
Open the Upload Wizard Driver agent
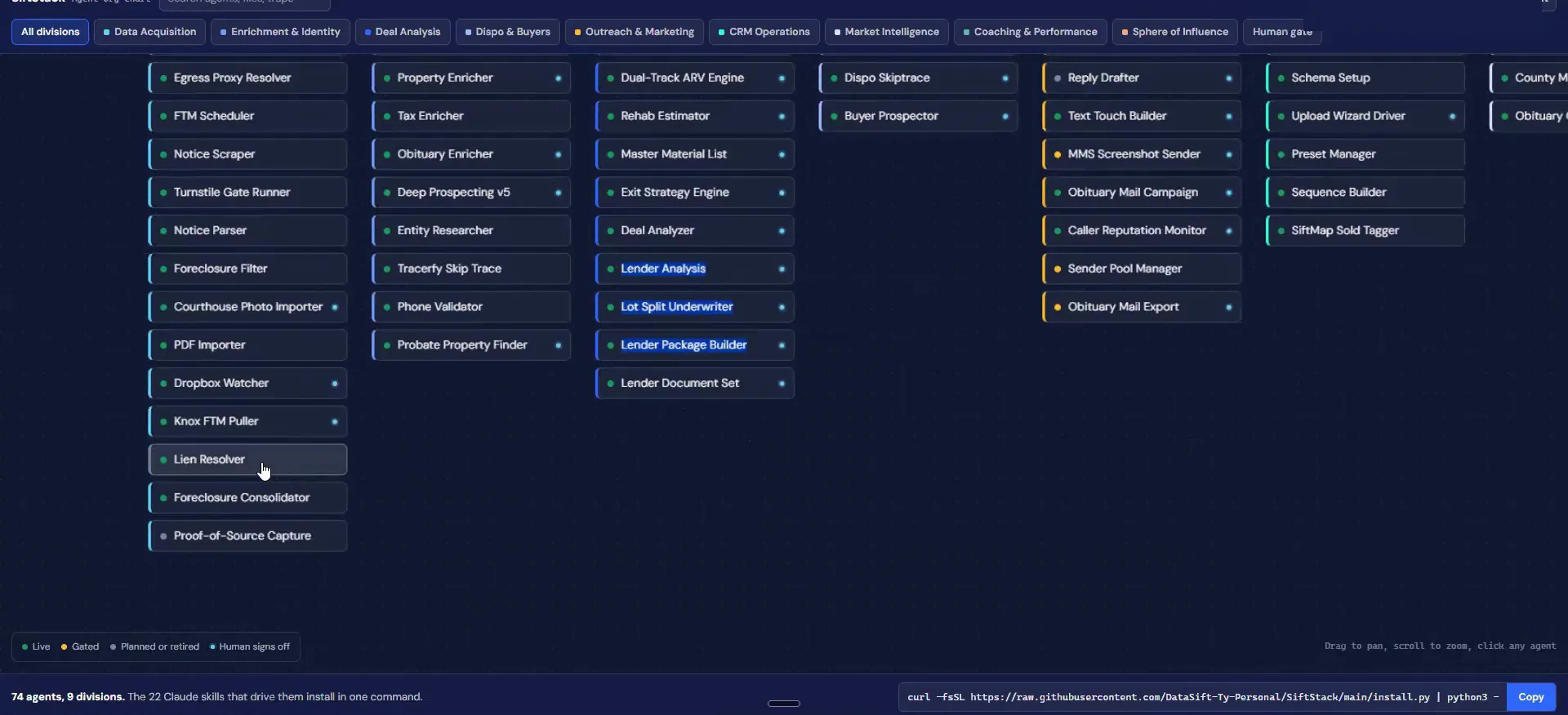pyautogui.click(x=1366, y=116)
